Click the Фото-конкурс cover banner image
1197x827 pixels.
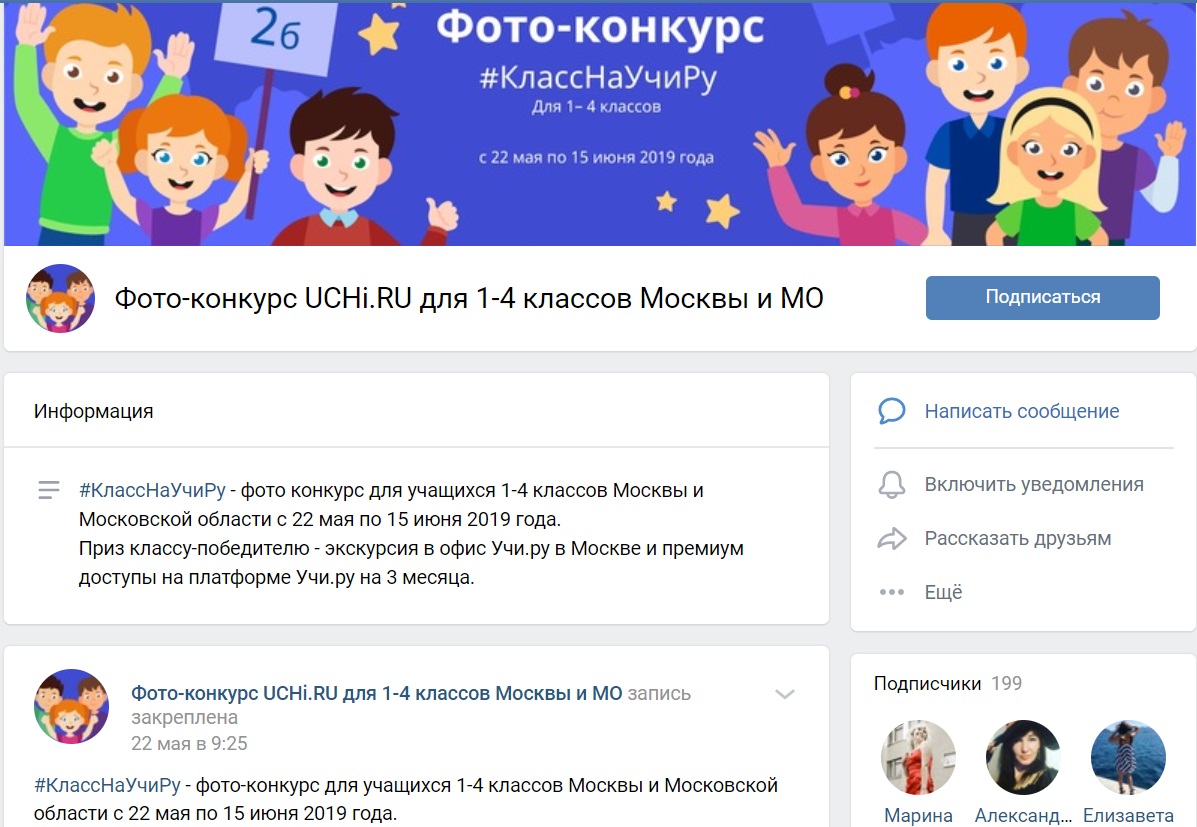pos(599,123)
